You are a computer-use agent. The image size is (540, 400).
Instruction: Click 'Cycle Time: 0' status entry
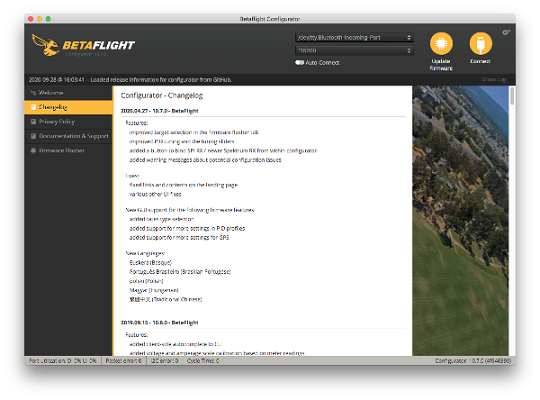(203, 361)
